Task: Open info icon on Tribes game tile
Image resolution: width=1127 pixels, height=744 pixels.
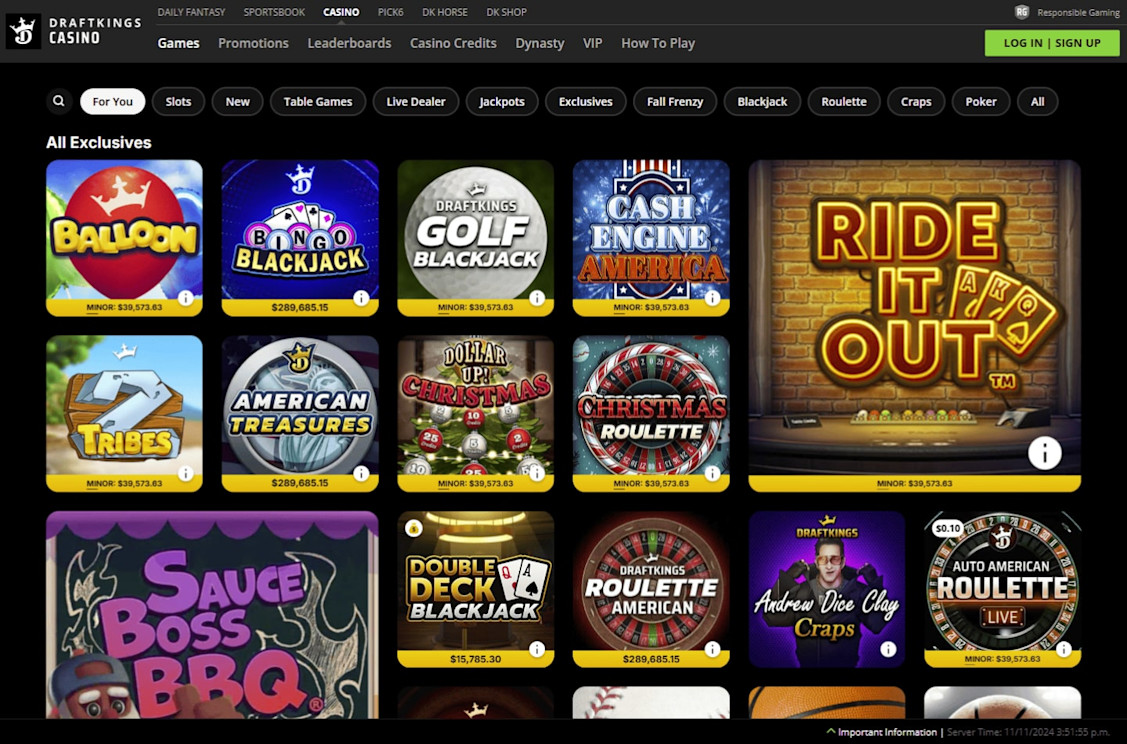Action: click(185, 473)
